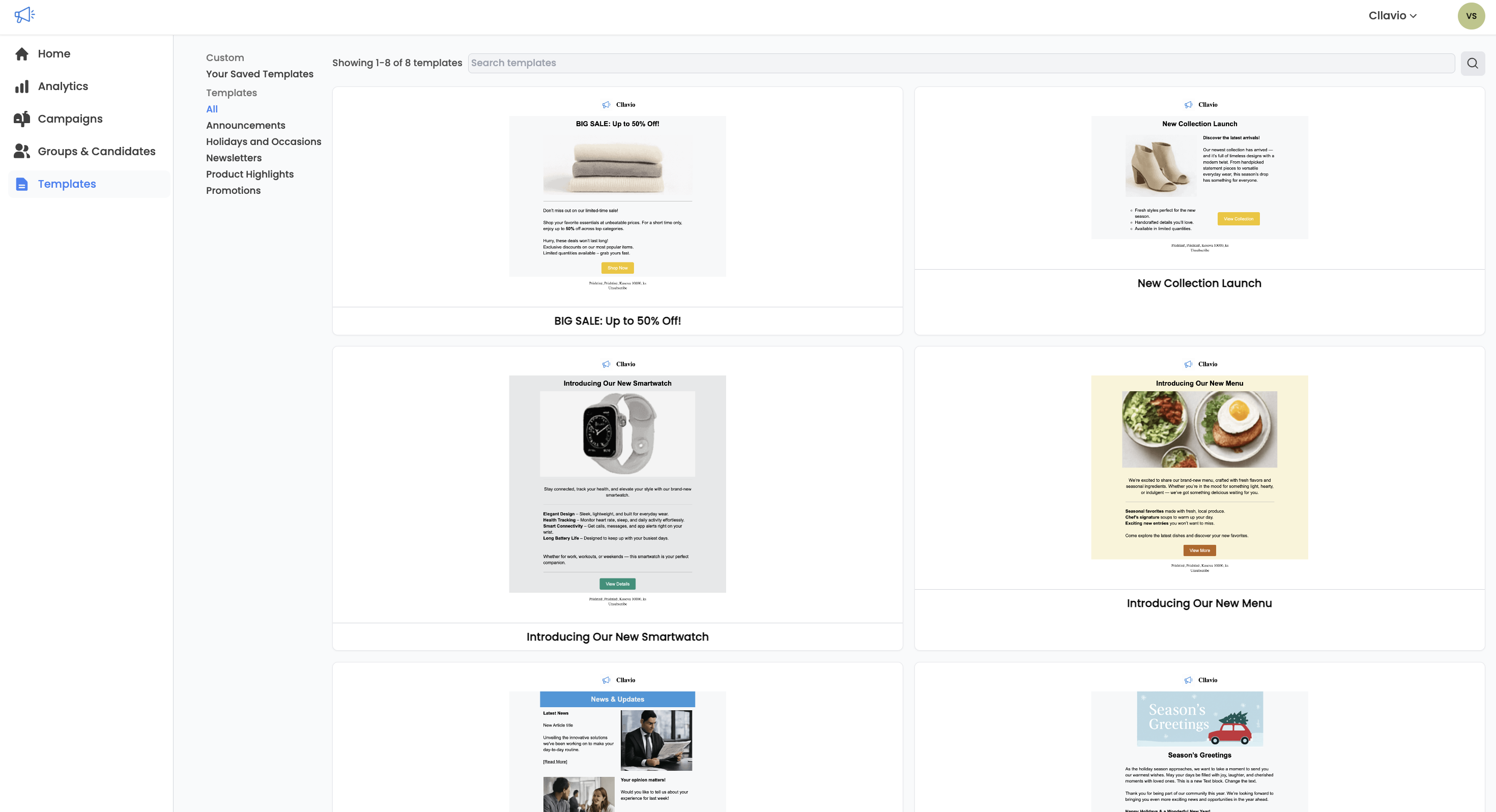Viewport: 1496px width, 812px height.
Task: Select the Analytics bar chart icon
Action: coord(21,86)
